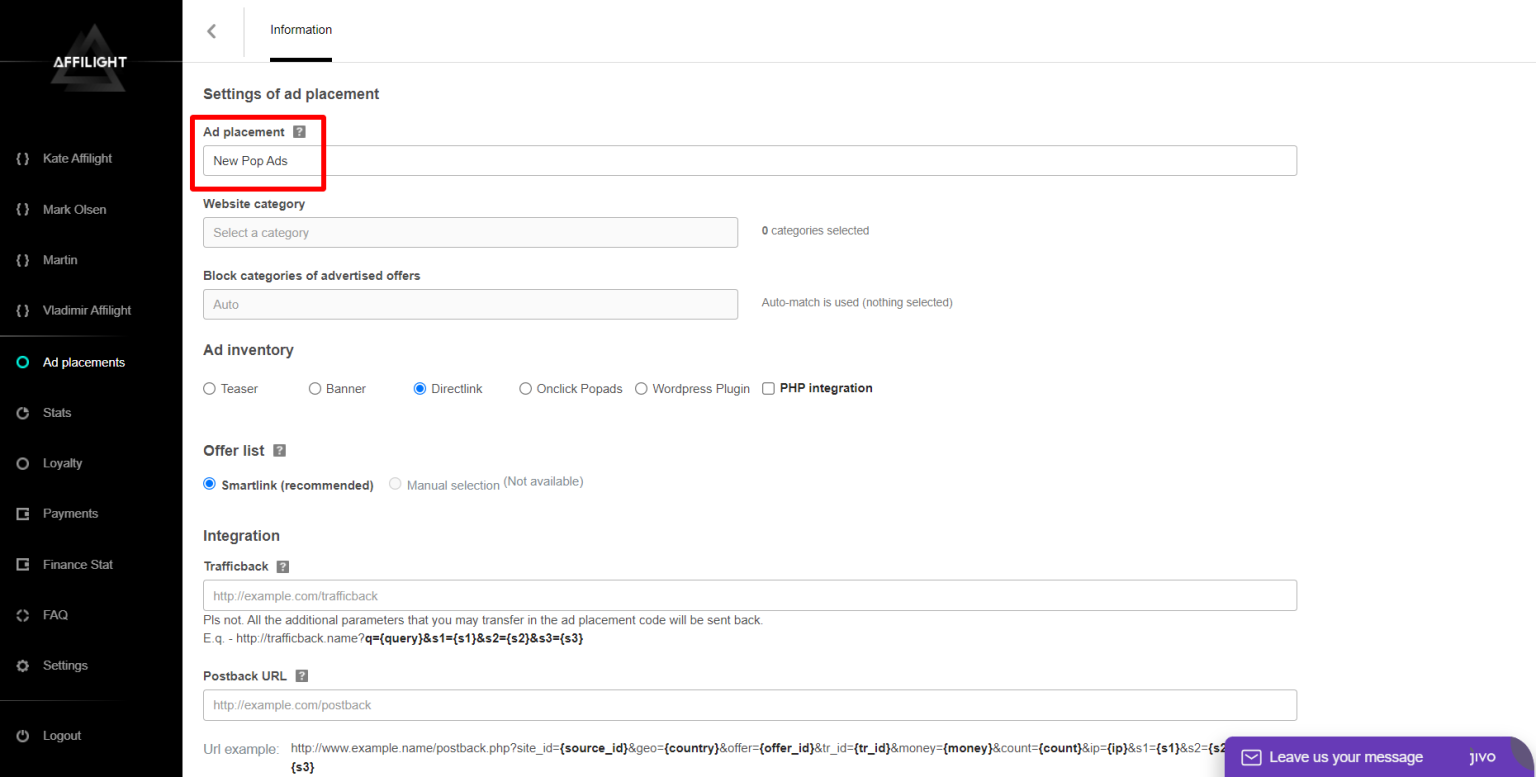Open Finance Stat via its sidebar icon

point(22,564)
